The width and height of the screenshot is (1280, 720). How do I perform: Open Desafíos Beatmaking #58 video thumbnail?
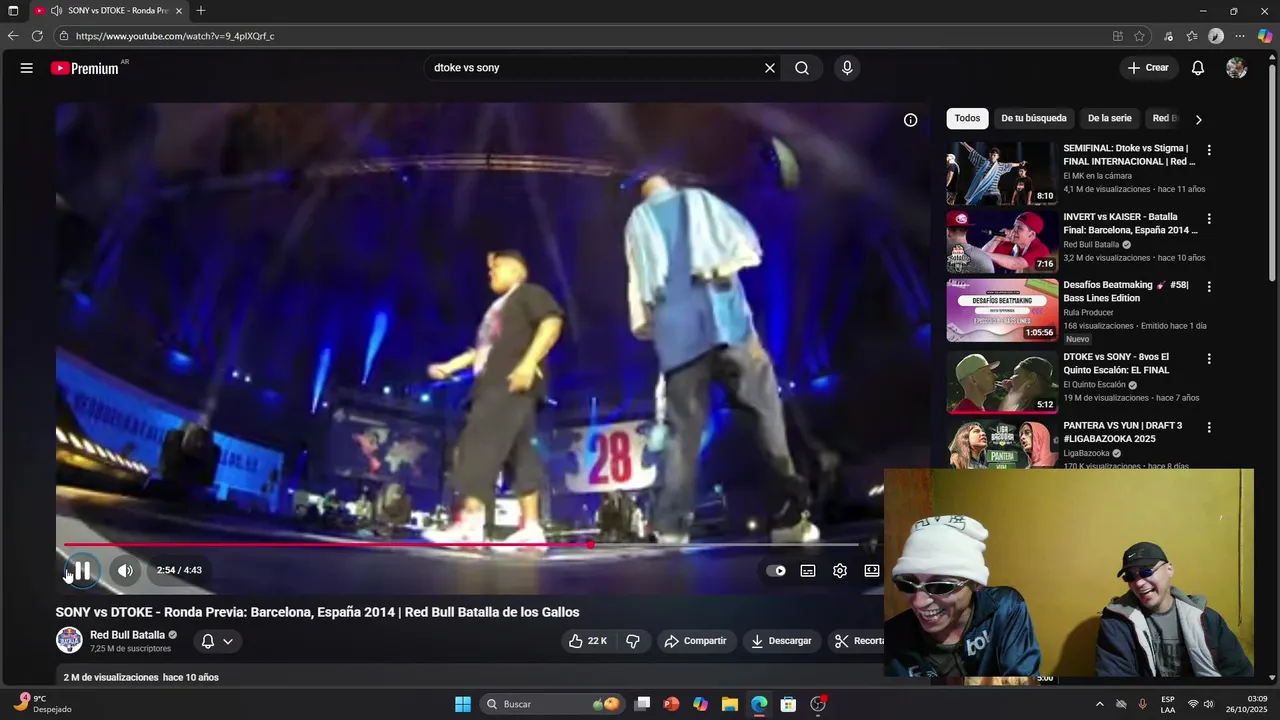point(1002,310)
